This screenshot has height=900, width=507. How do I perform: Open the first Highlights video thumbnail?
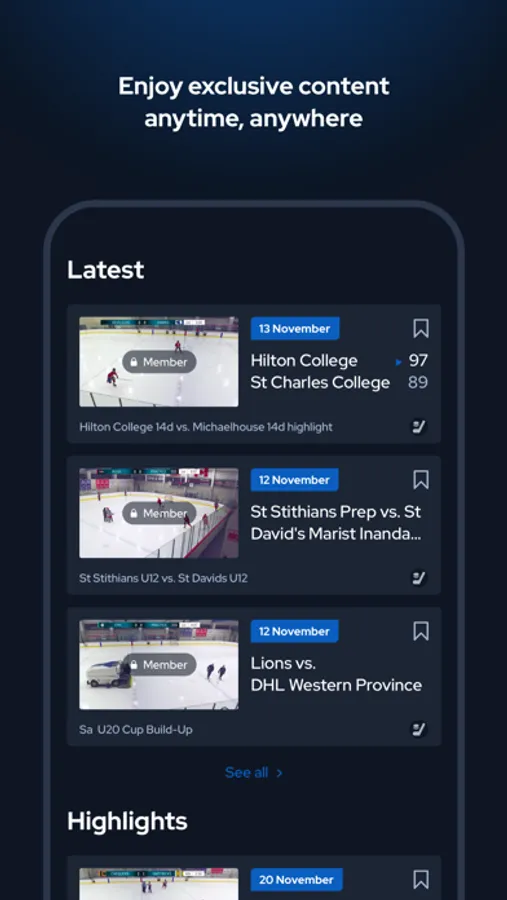pos(158,884)
